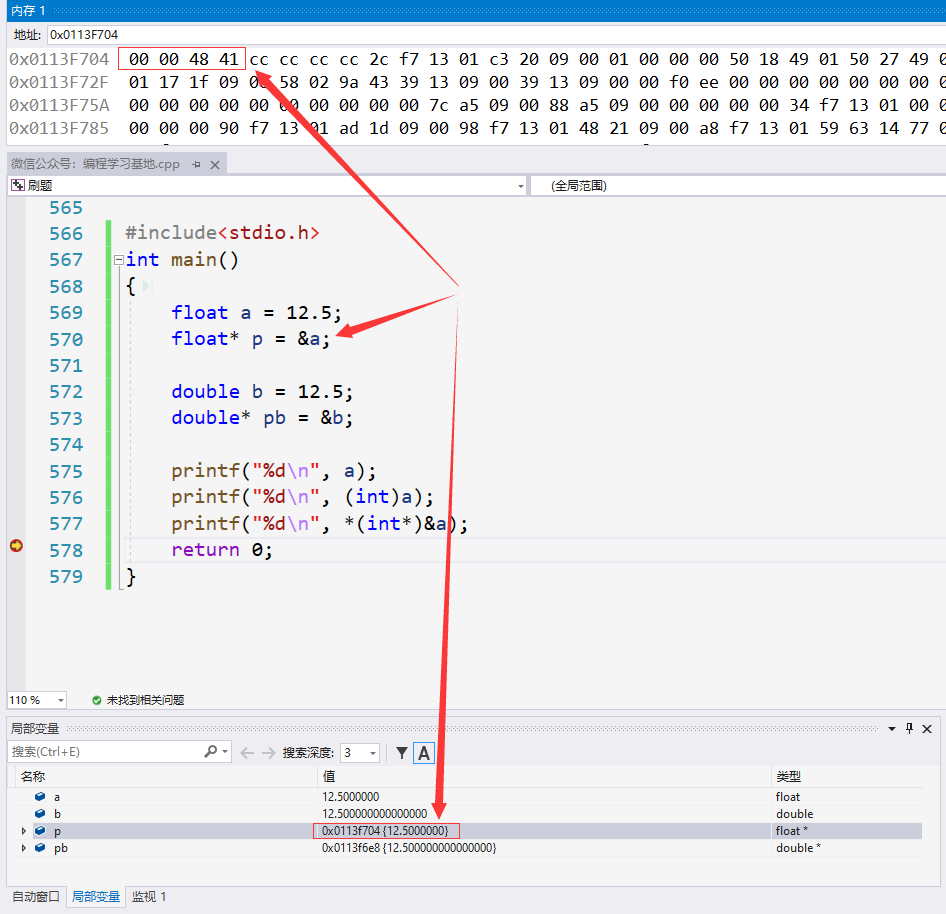Navigate forward with the right arrow in locals

pyautogui.click(x=268, y=753)
